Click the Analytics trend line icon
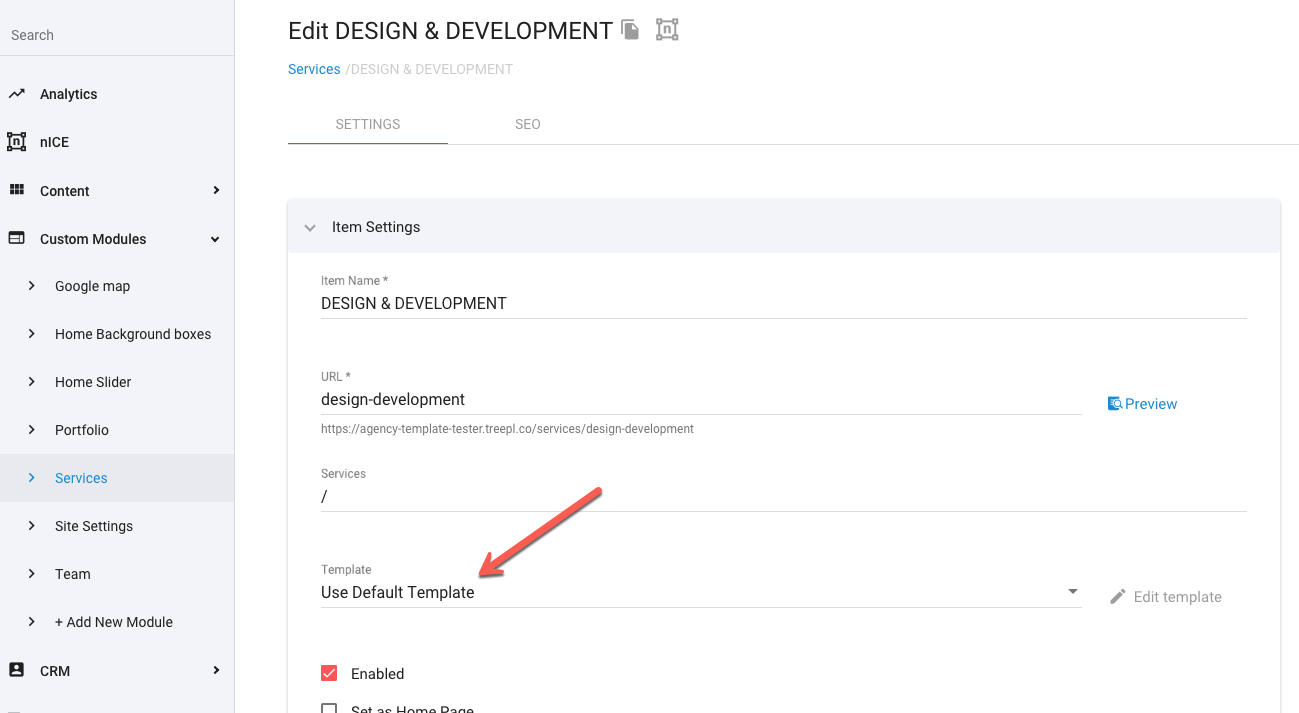This screenshot has width=1299, height=713. pyautogui.click(x=16, y=94)
